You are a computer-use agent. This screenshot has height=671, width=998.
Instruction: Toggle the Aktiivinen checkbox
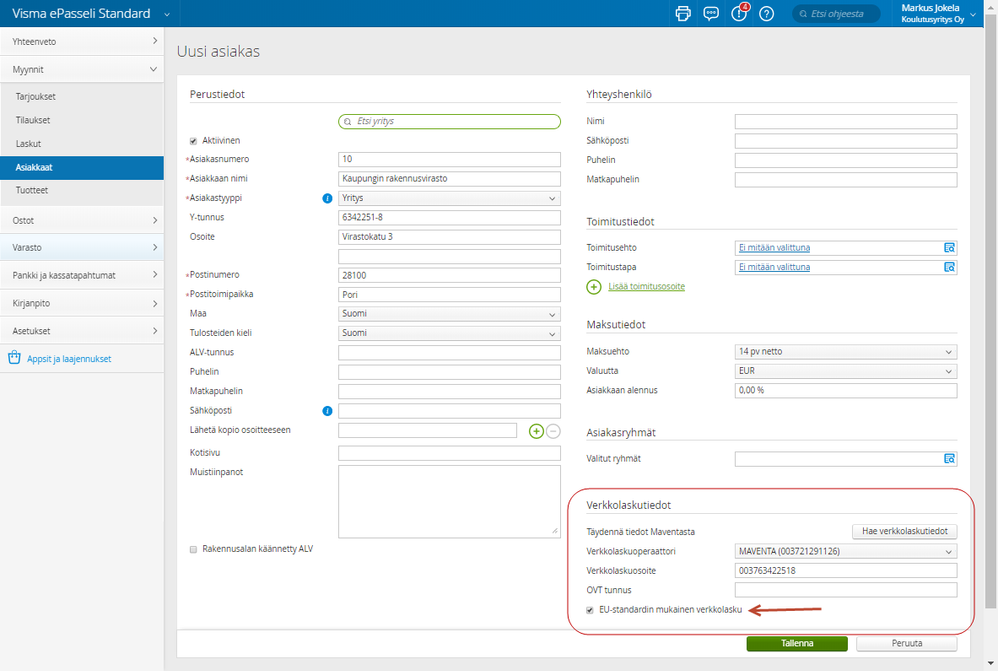coord(193,141)
